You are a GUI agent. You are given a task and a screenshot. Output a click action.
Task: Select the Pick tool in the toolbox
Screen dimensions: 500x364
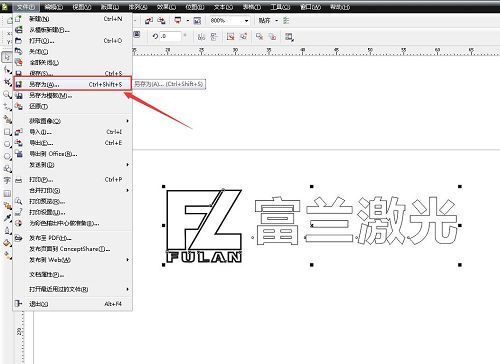7,57
